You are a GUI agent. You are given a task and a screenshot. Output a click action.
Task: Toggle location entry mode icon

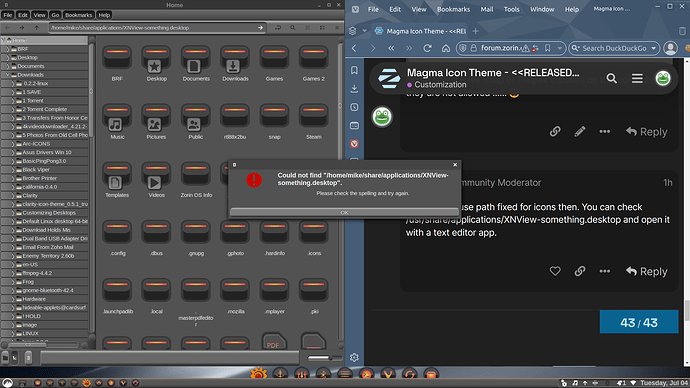(278, 28)
